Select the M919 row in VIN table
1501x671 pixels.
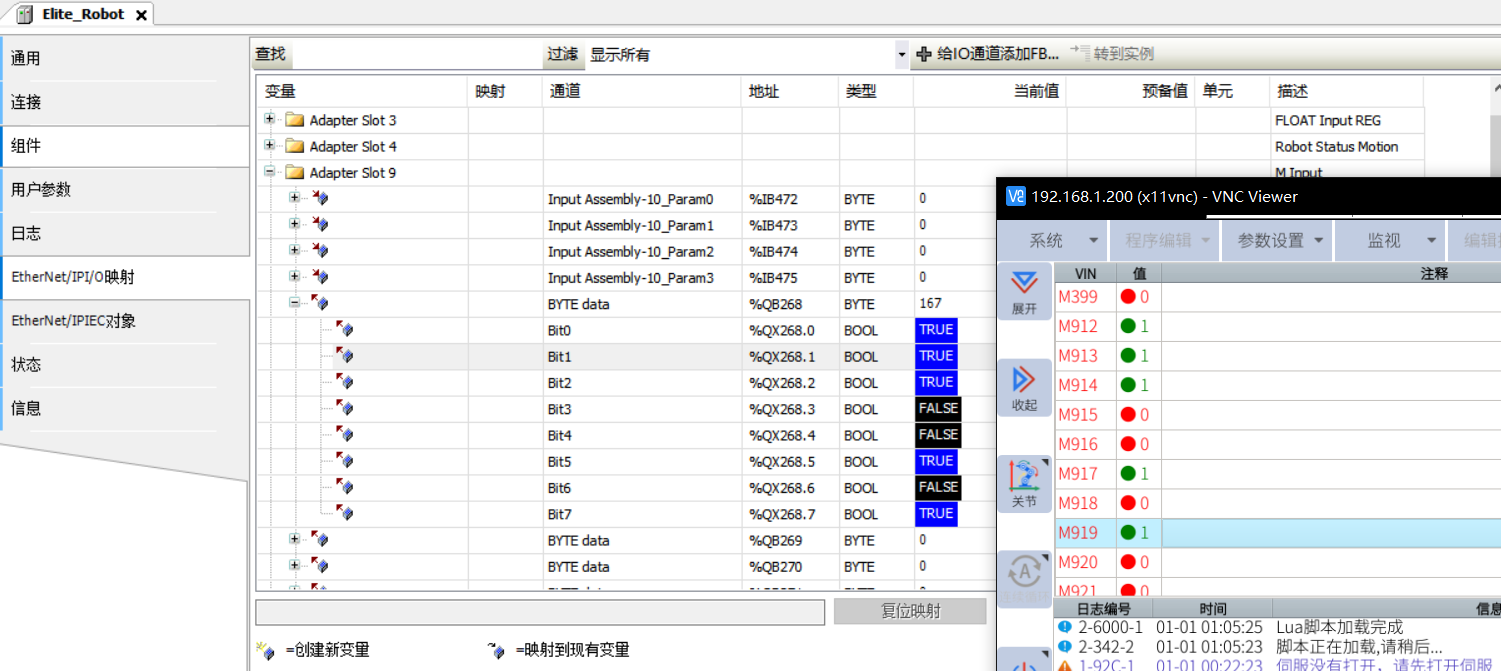[1078, 533]
